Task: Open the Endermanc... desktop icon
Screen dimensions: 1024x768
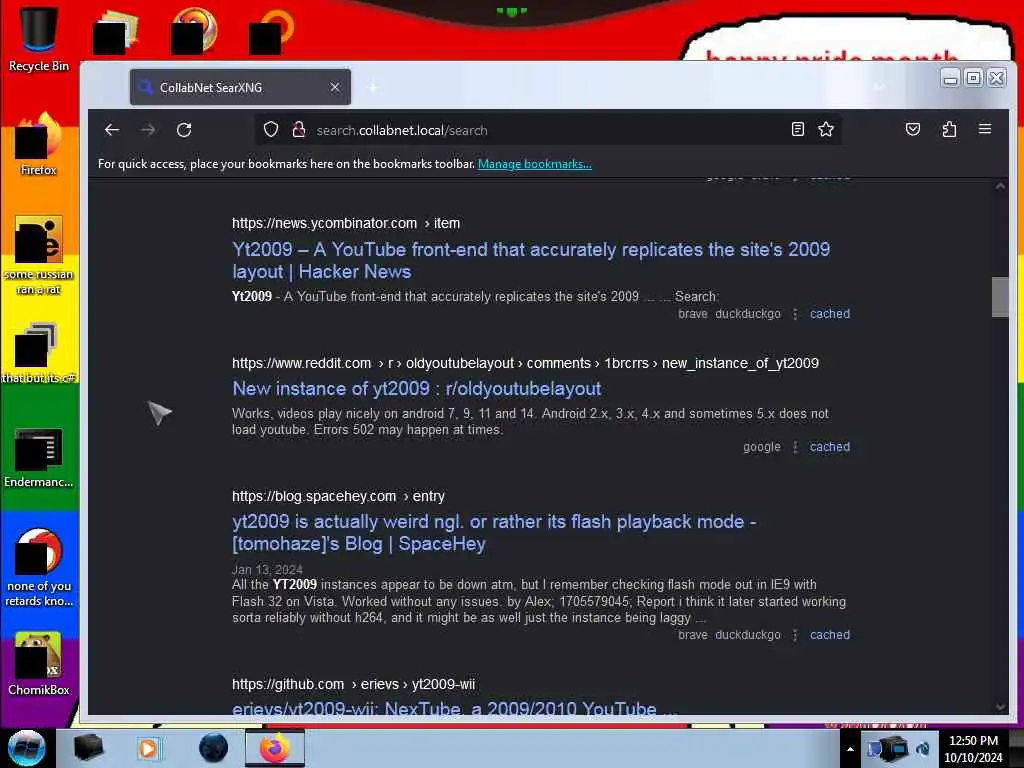Action: pos(39,457)
